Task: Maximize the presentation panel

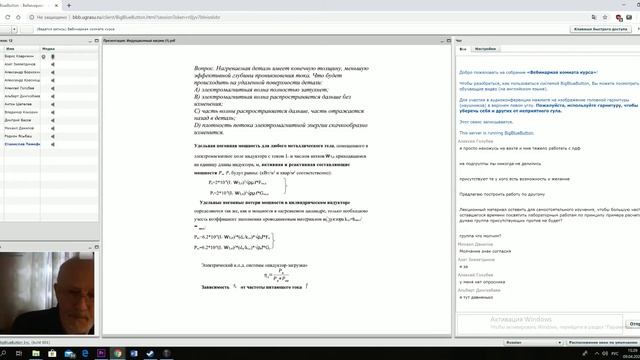Action: click(449, 41)
